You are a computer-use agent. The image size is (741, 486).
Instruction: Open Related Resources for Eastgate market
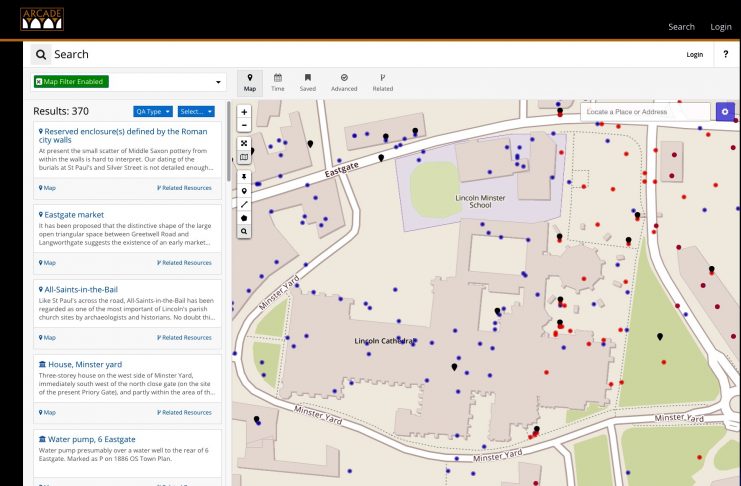click(184, 263)
